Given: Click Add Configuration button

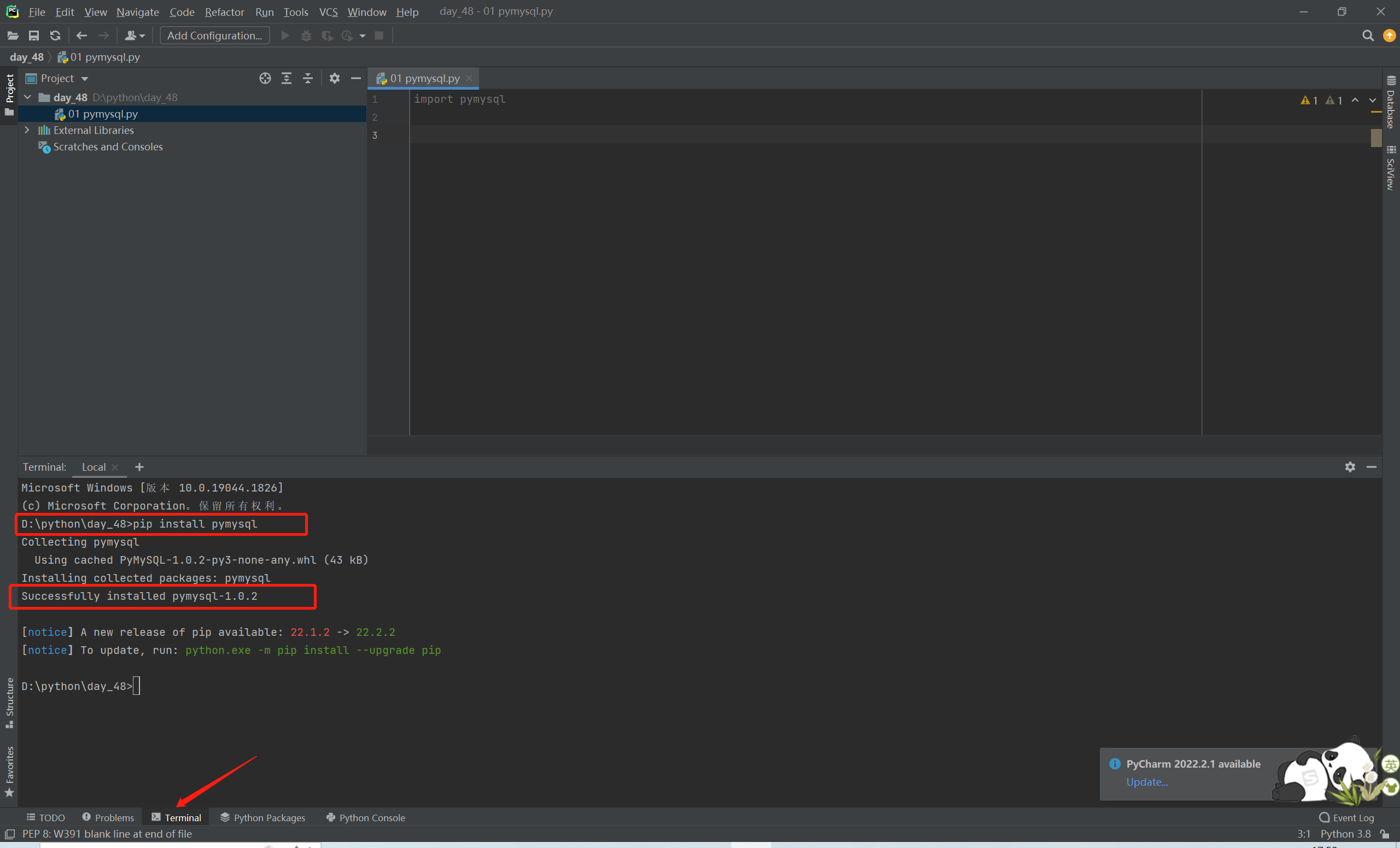Looking at the screenshot, I should [214, 36].
